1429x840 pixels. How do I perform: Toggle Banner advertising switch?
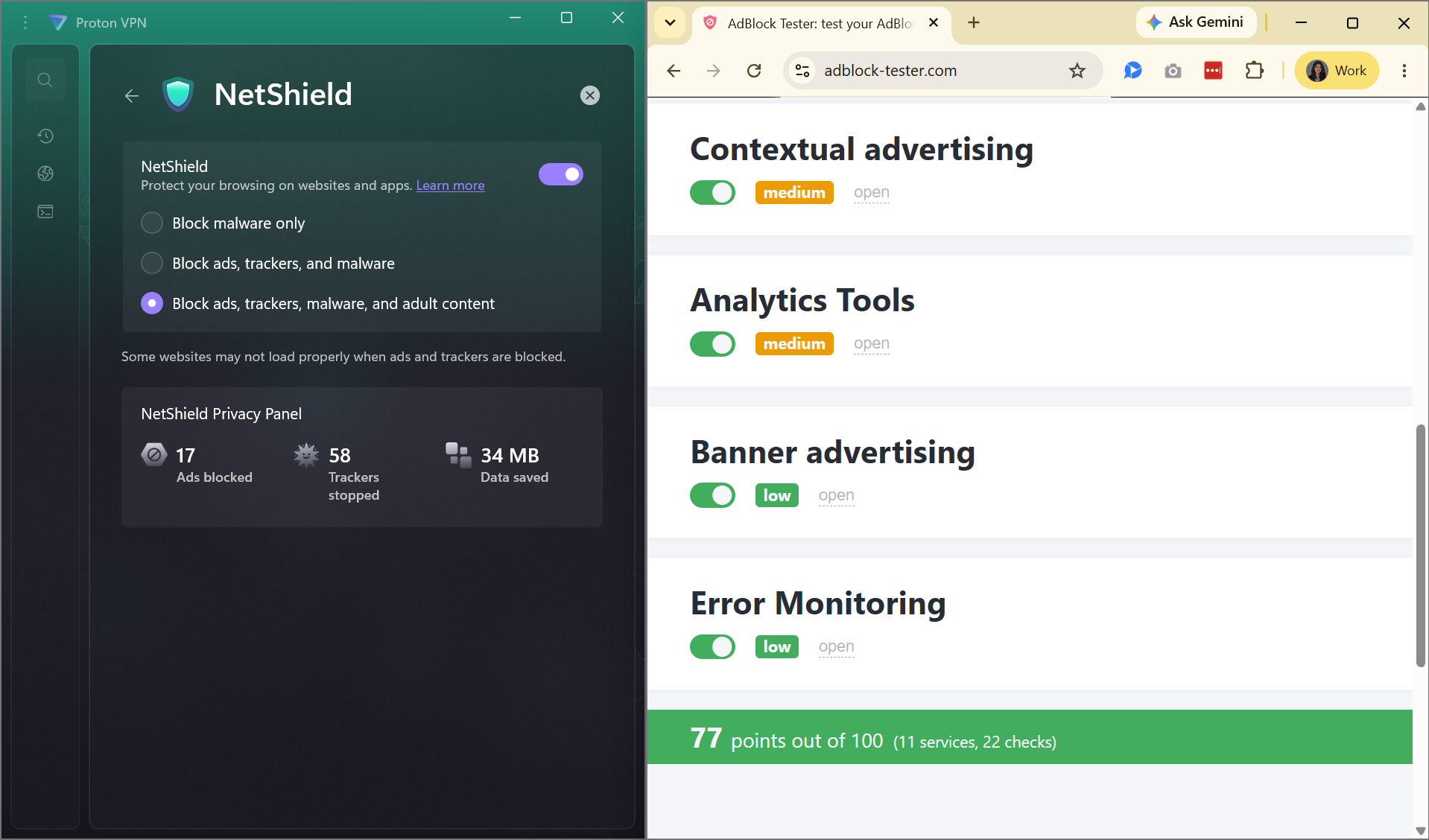712,495
